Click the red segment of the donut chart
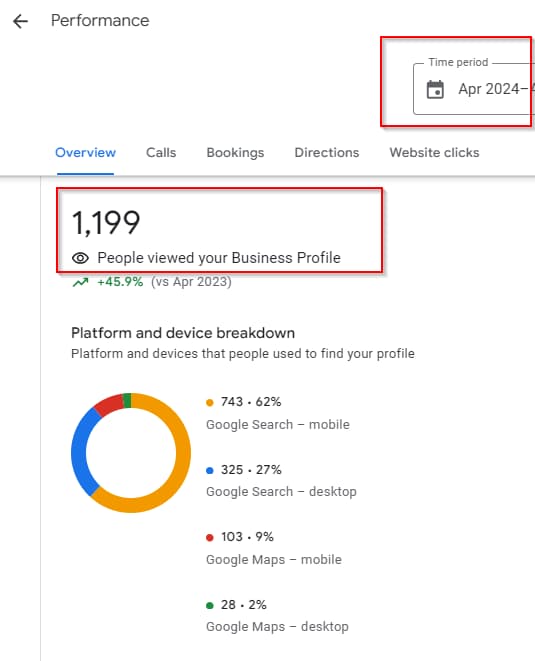Image resolution: width=535 pixels, height=661 pixels. pos(110,404)
